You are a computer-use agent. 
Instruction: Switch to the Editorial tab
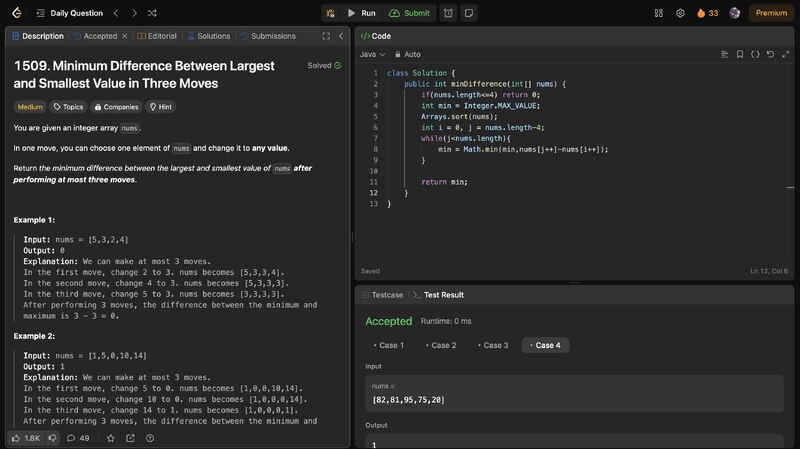pyautogui.click(x=157, y=36)
